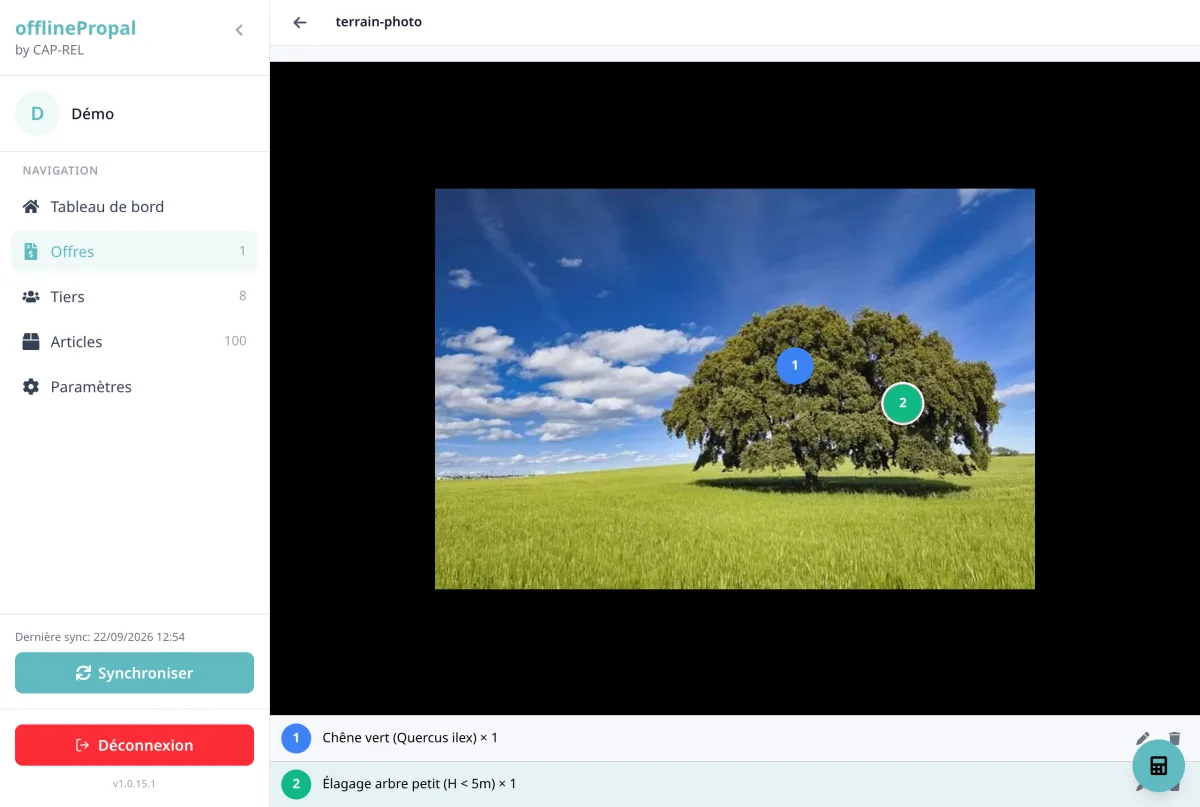
Task: Delete the Chêne vert item with trash
Action: (1175, 739)
